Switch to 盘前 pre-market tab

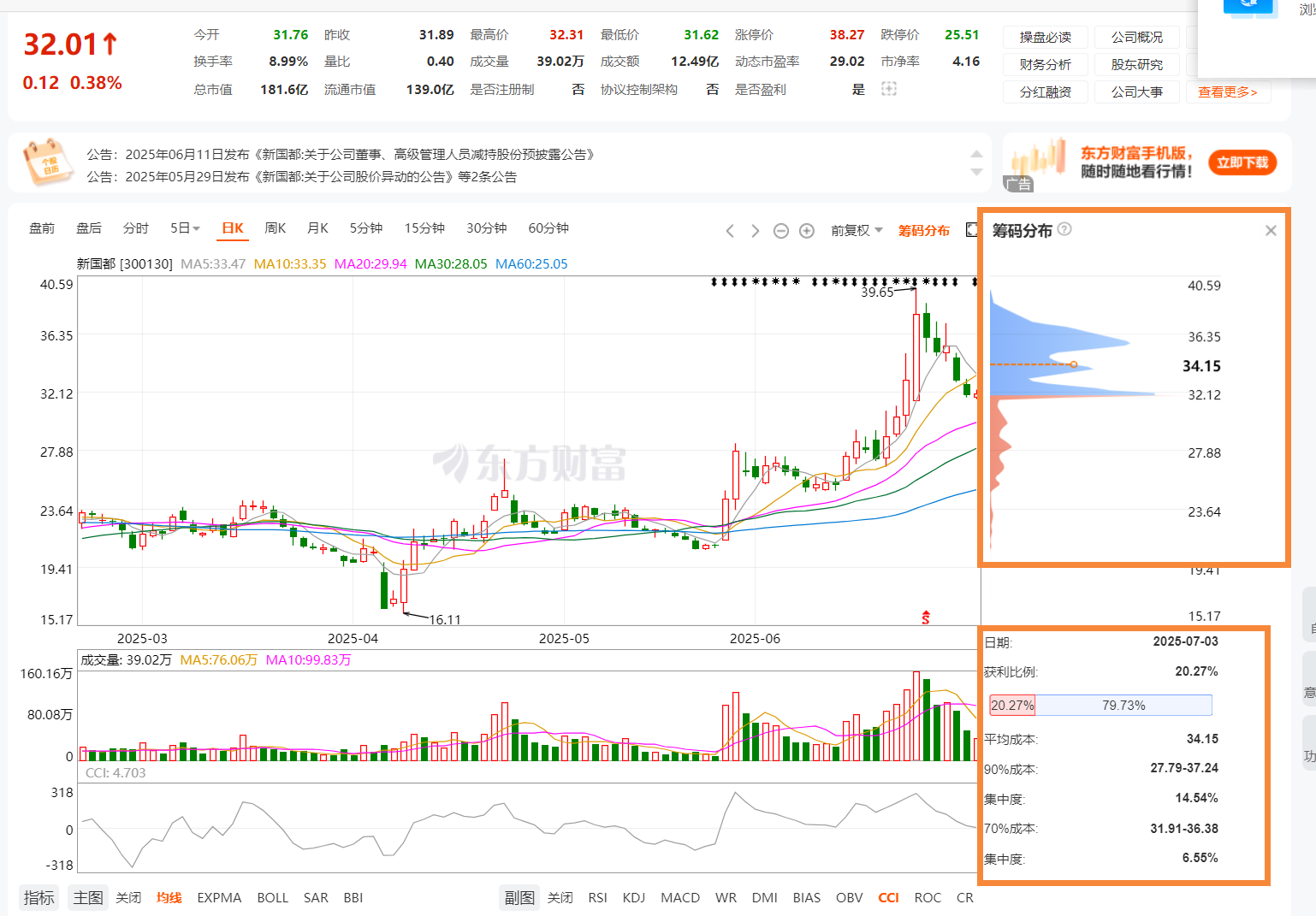point(42,228)
